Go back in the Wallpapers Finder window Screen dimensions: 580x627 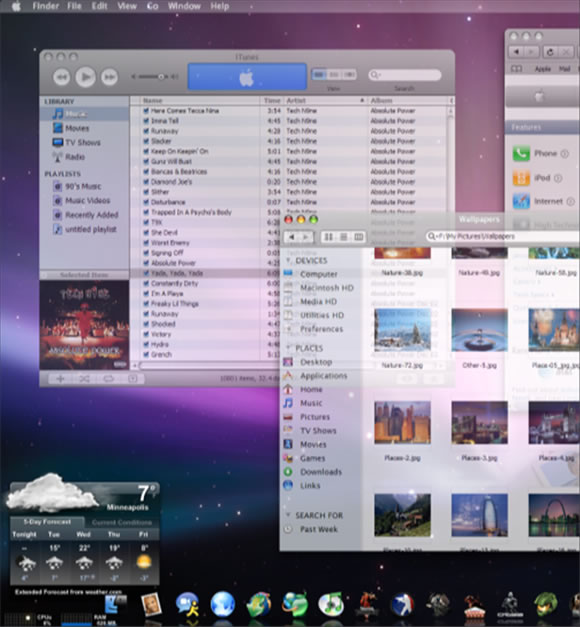pos(292,237)
